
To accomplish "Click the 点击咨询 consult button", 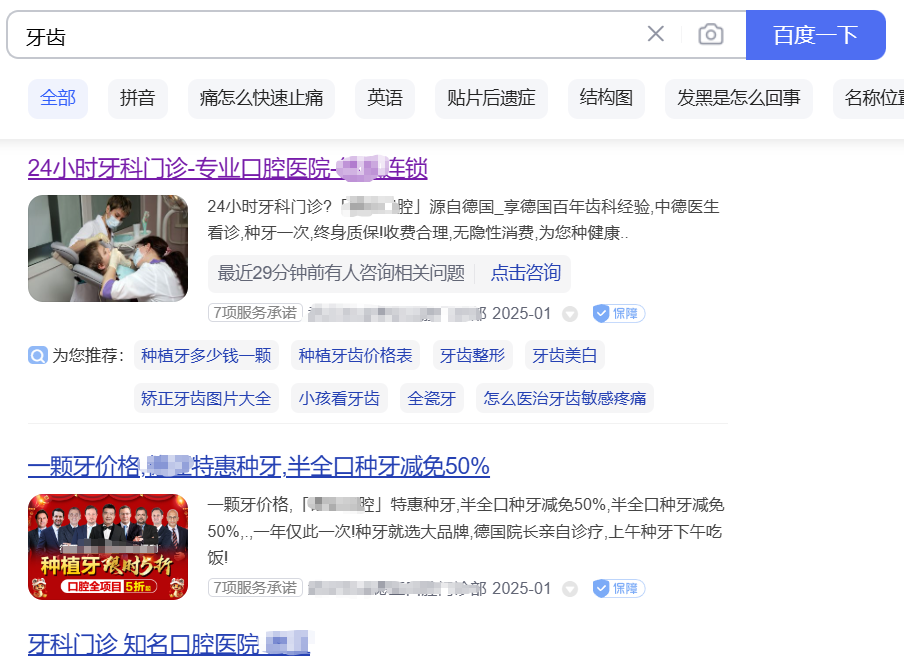I will pyautogui.click(x=525, y=273).
